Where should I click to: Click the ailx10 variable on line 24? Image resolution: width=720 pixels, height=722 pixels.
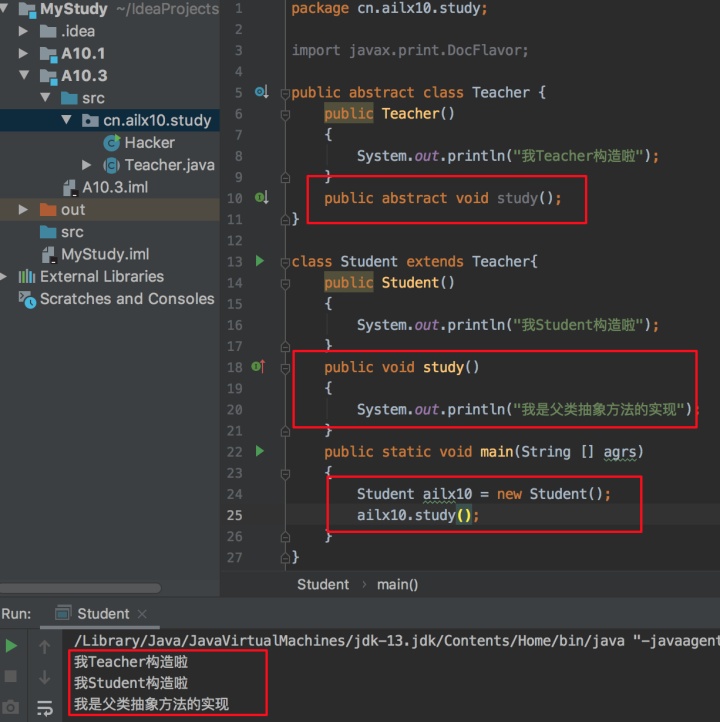coord(447,494)
